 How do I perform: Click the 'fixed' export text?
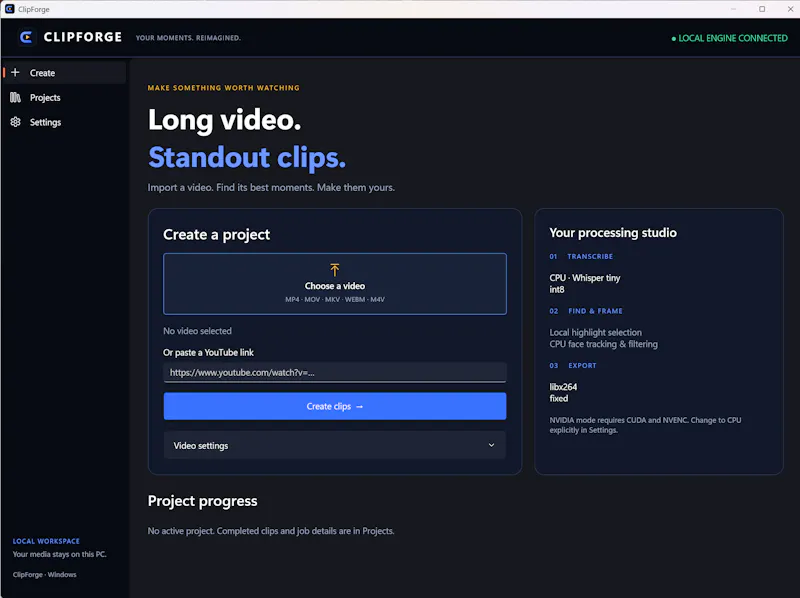pos(559,398)
